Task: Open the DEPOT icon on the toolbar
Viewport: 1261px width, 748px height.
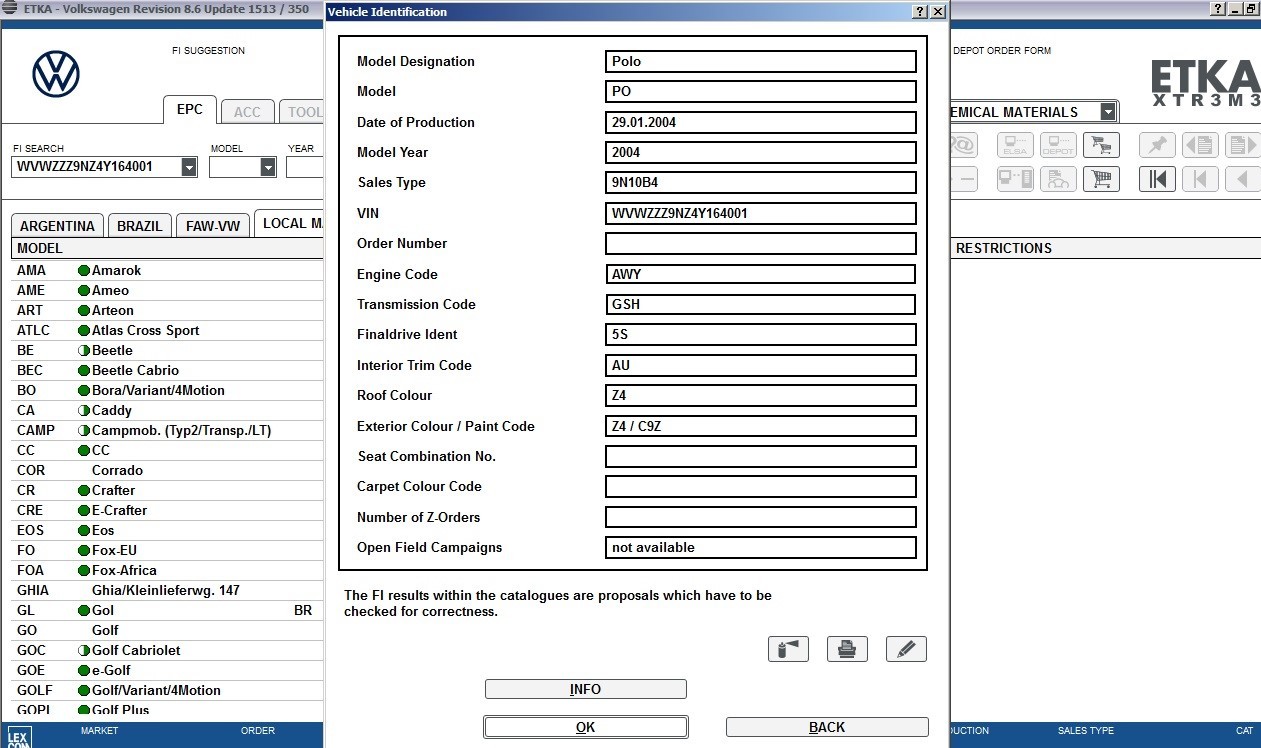Action: click(x=1058, y=145)
